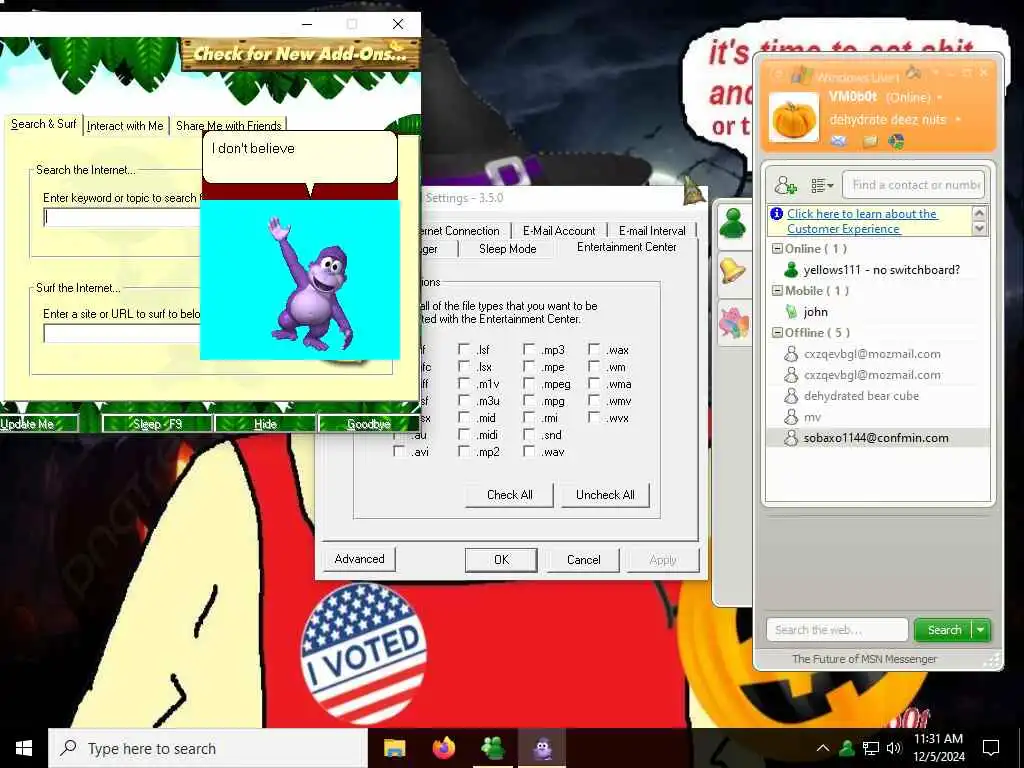Viewport: 1024px width, 768px height.
Task: Check the .mpeg file type box
Action: pos(529,383)
